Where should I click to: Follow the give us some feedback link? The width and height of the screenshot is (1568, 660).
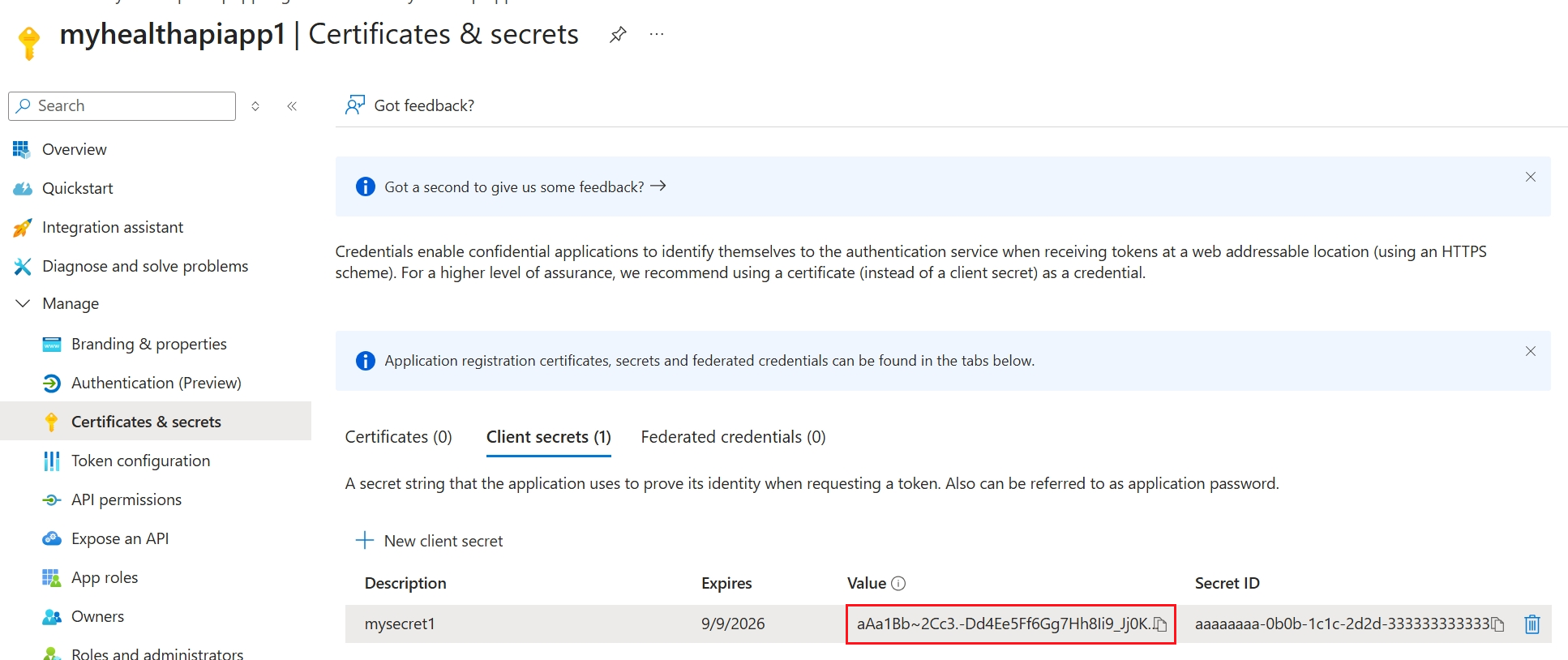coord(525,187)
